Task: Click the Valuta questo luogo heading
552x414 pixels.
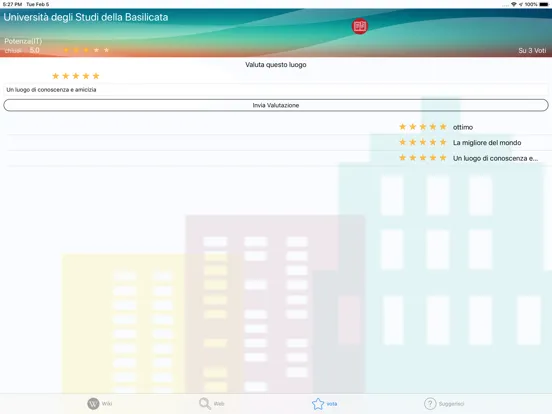Action: (x=276, y=65)
